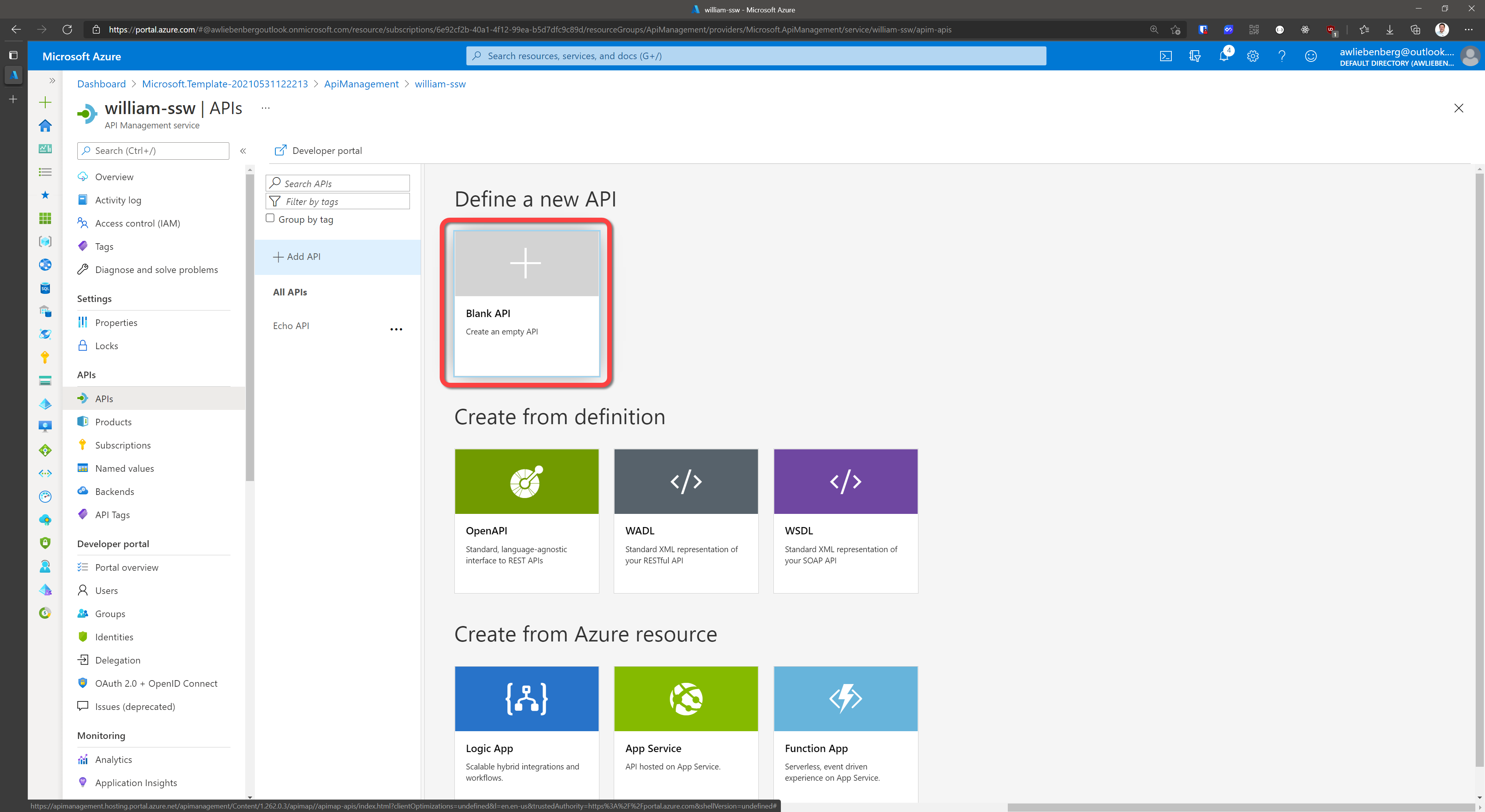This screenshot has width=1485, height=812.
Task: Enable Group by tag checkbox
Action: tap(270, 218)
